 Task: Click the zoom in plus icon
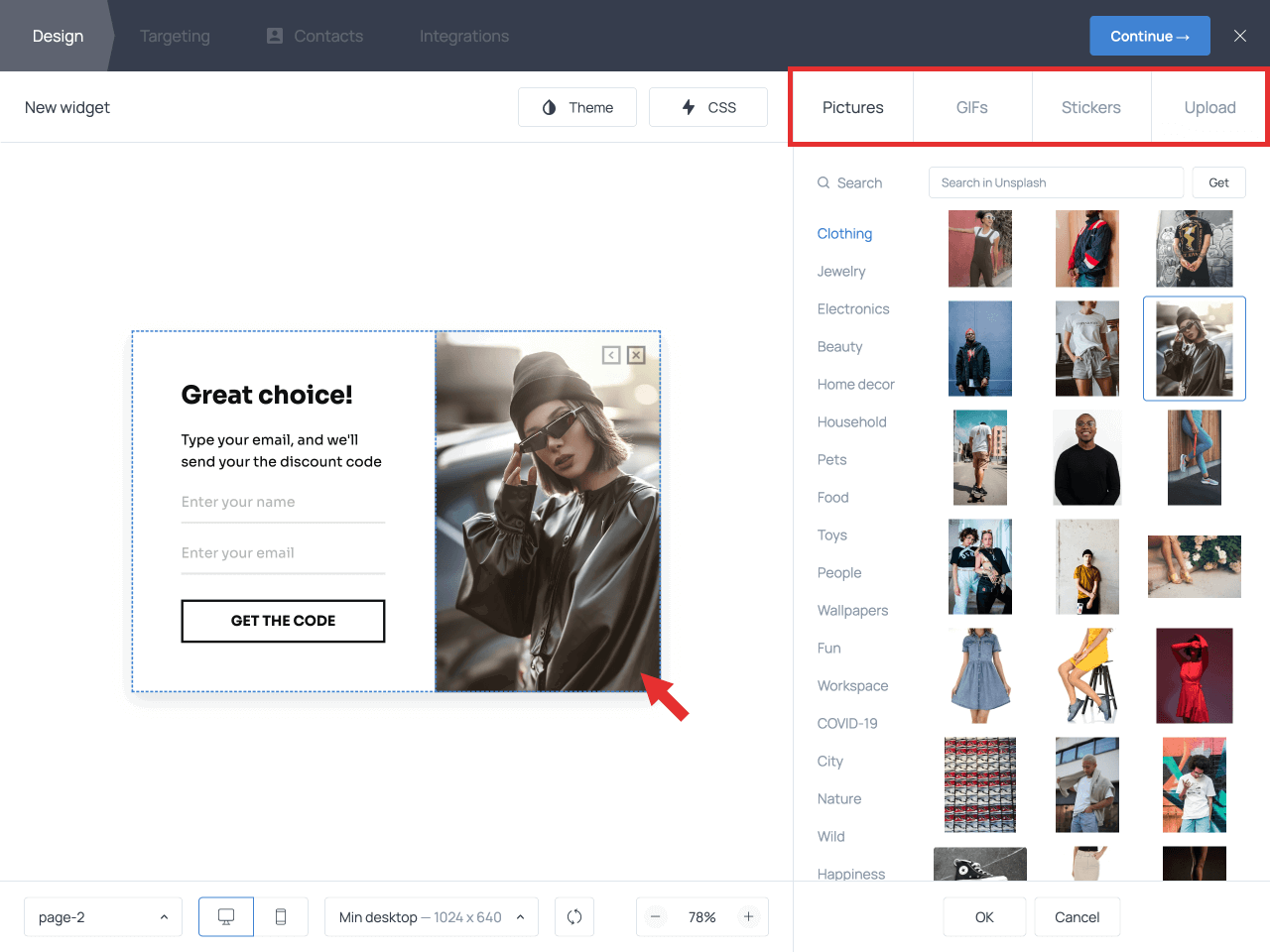749,917
